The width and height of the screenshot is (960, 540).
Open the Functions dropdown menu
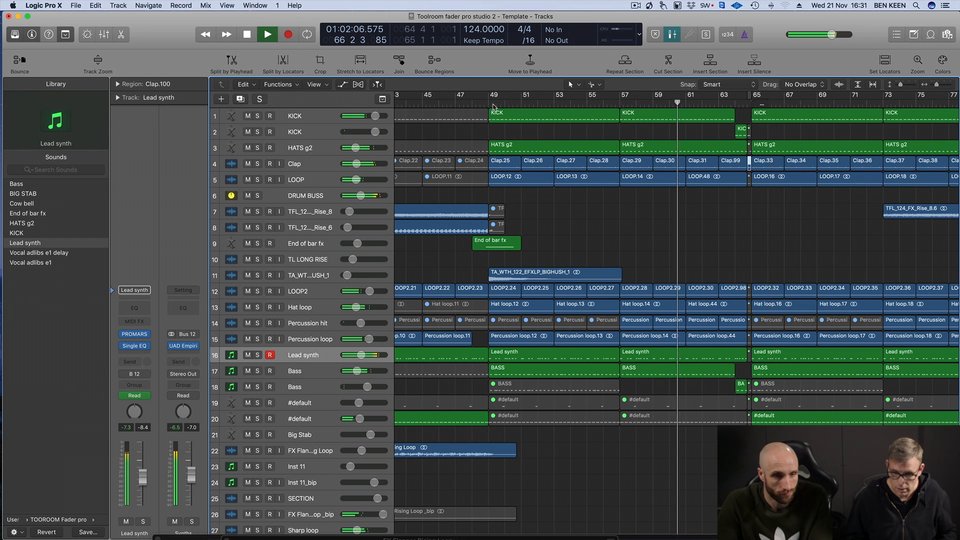click(280, 84)
